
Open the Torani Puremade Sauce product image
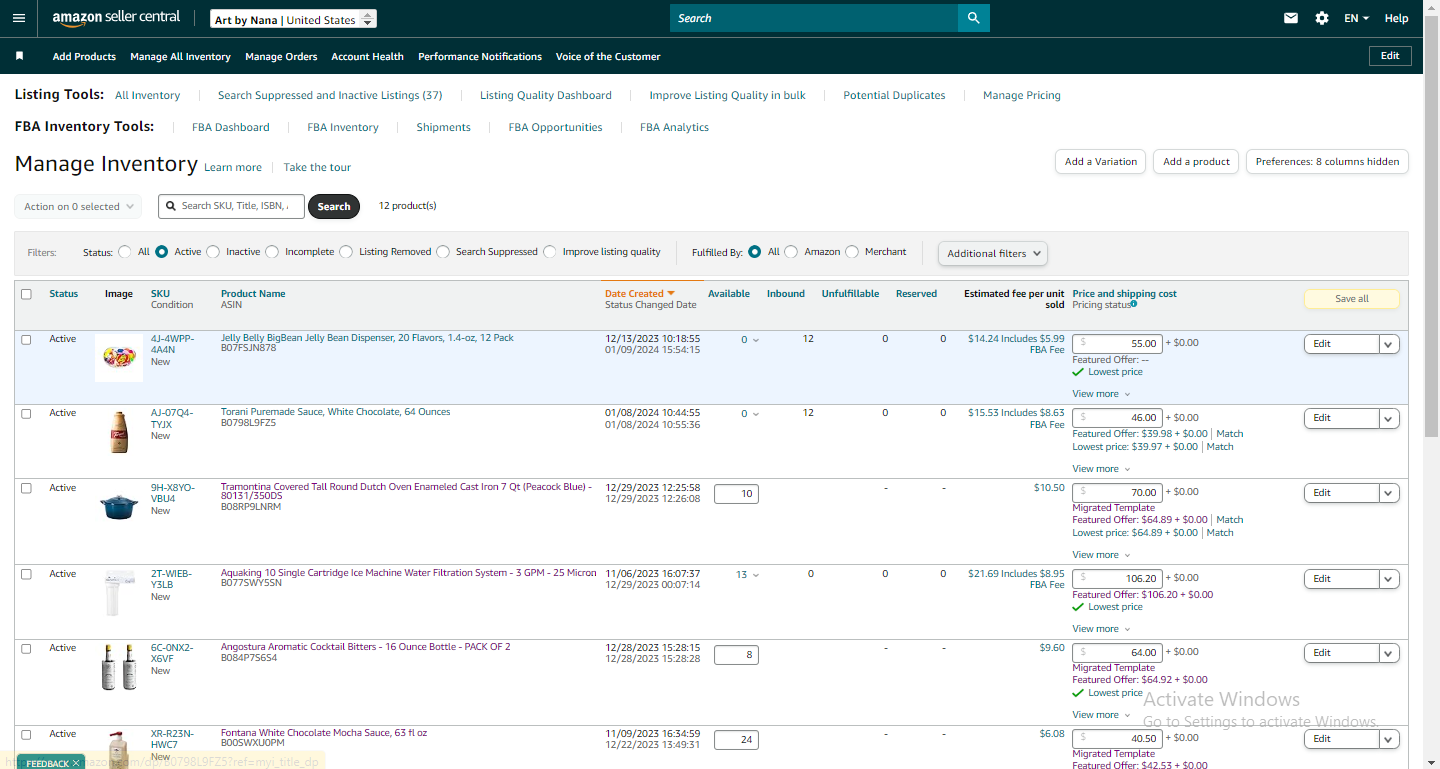coord(119,432)
